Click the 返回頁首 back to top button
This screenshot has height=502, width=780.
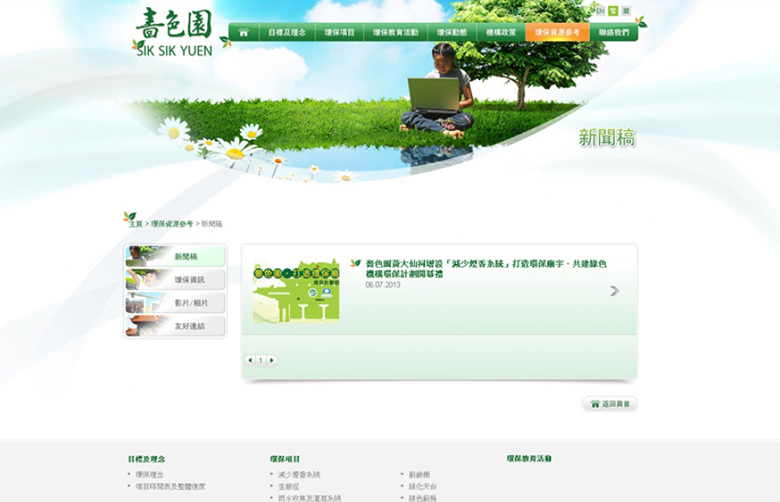[x=609, y=403]
